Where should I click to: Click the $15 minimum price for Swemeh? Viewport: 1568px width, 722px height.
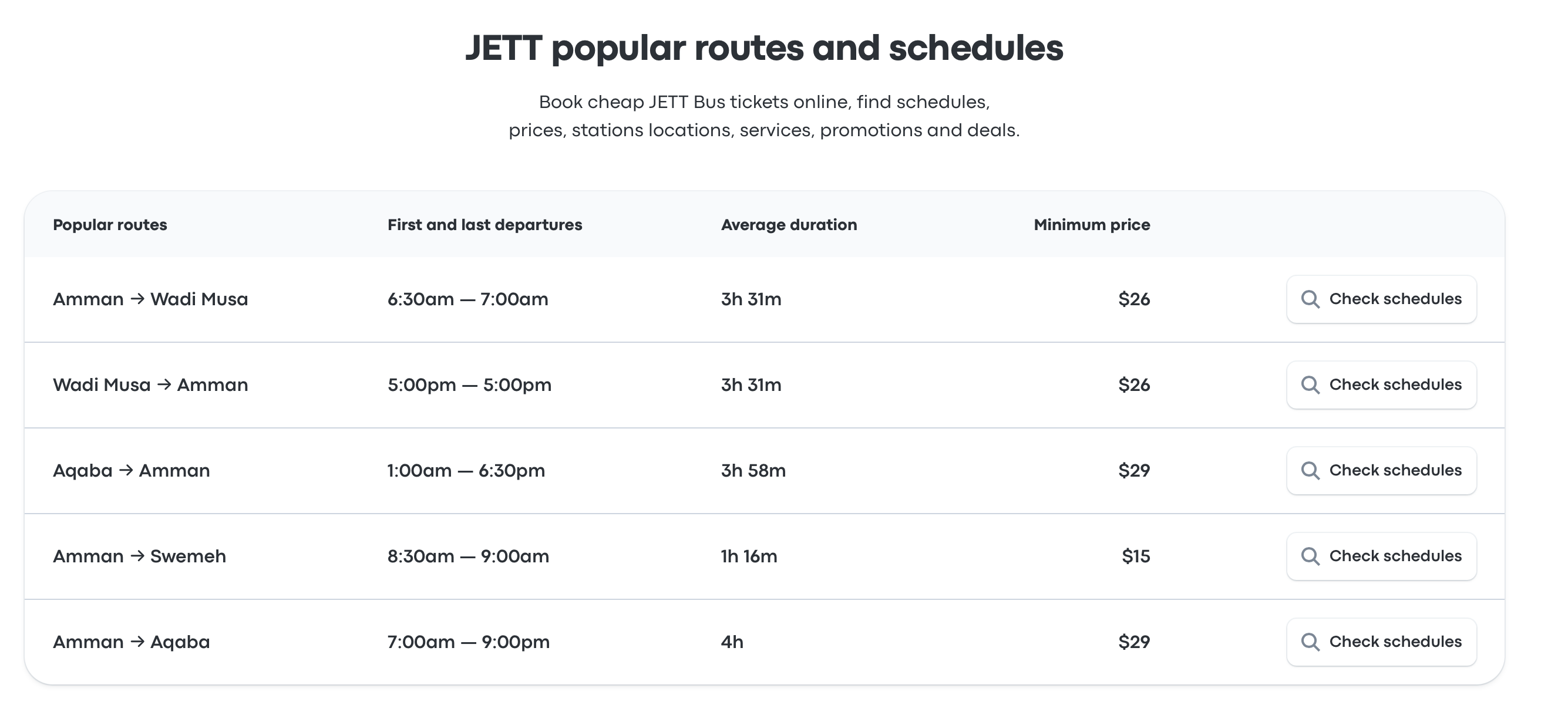1136,556
